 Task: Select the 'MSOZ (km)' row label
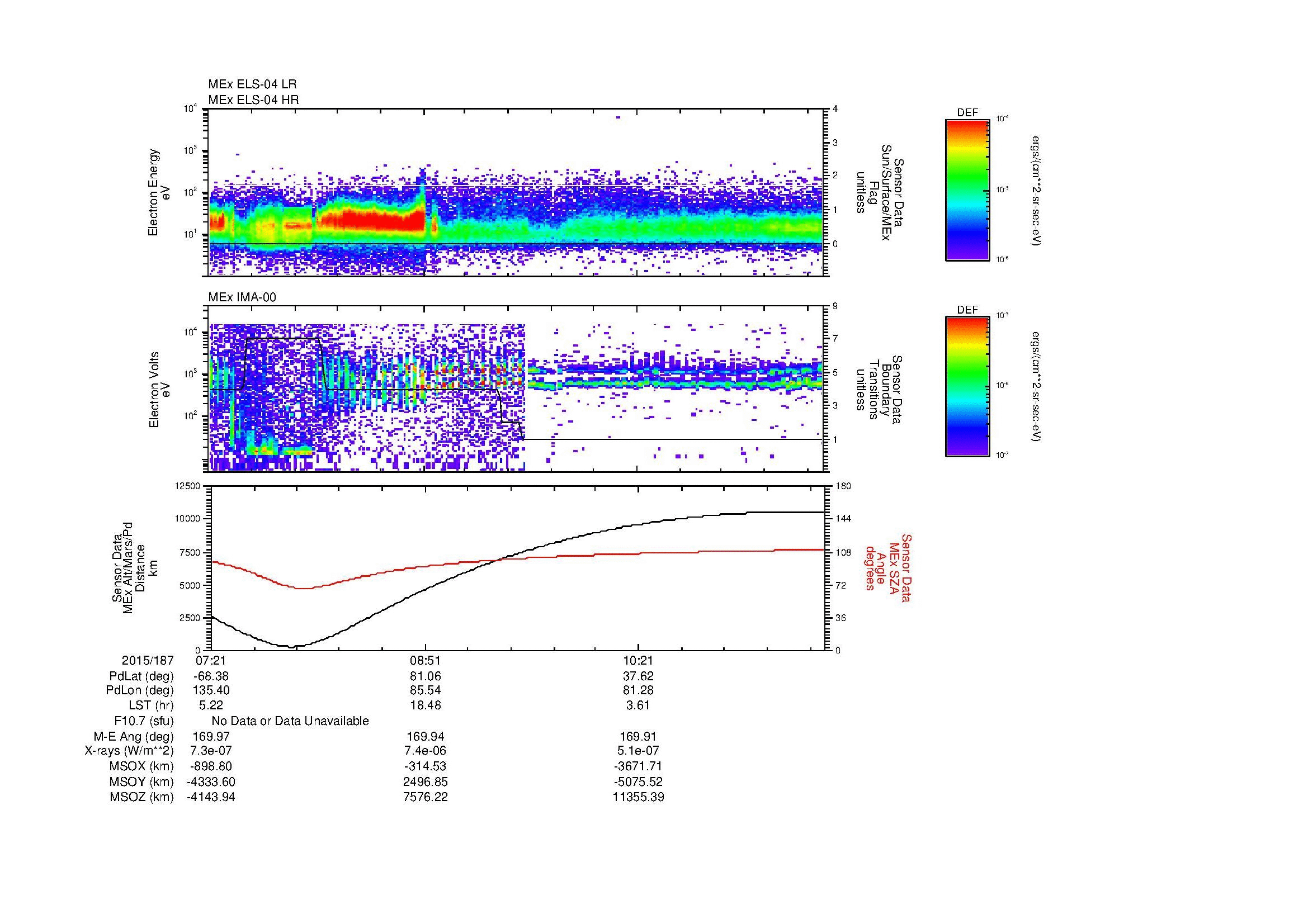(x=141, y=797)
